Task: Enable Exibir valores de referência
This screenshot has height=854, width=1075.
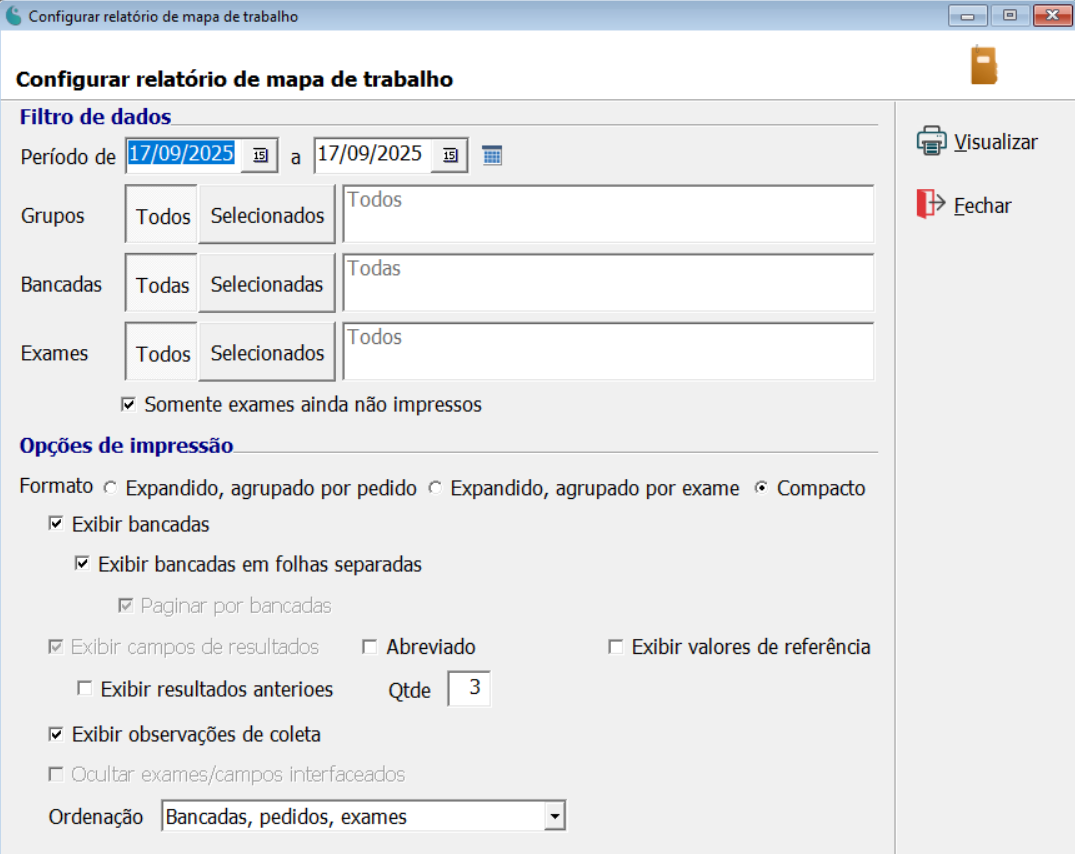Action: (615, 646)
